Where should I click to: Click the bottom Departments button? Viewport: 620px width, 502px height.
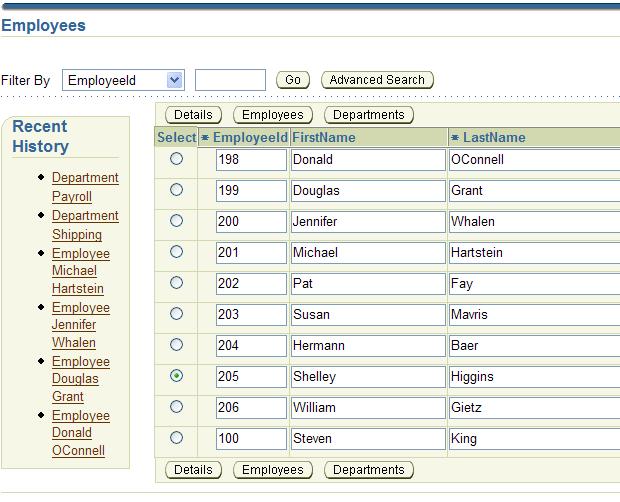369,470
